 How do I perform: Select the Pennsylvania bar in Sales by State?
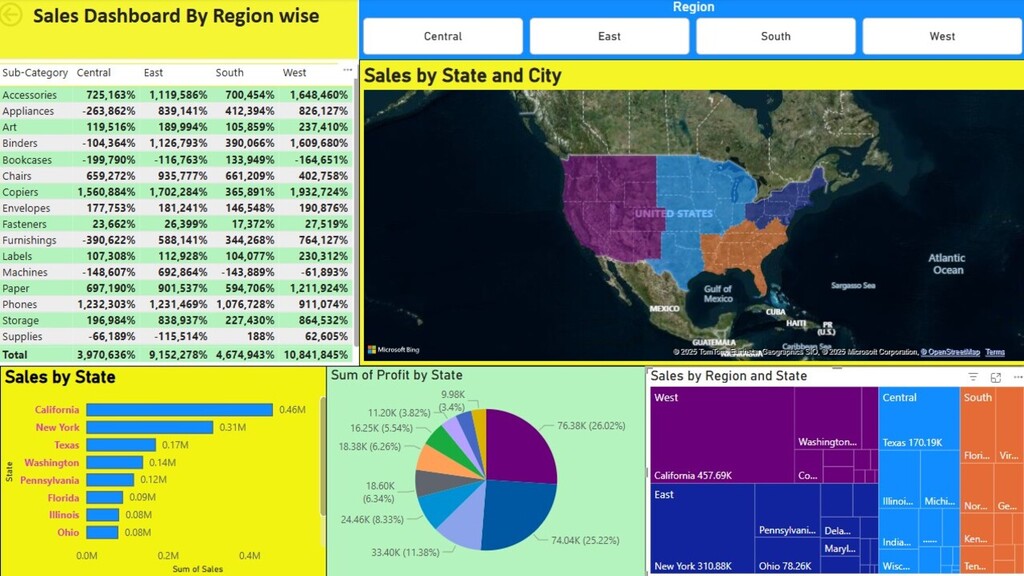110,479
